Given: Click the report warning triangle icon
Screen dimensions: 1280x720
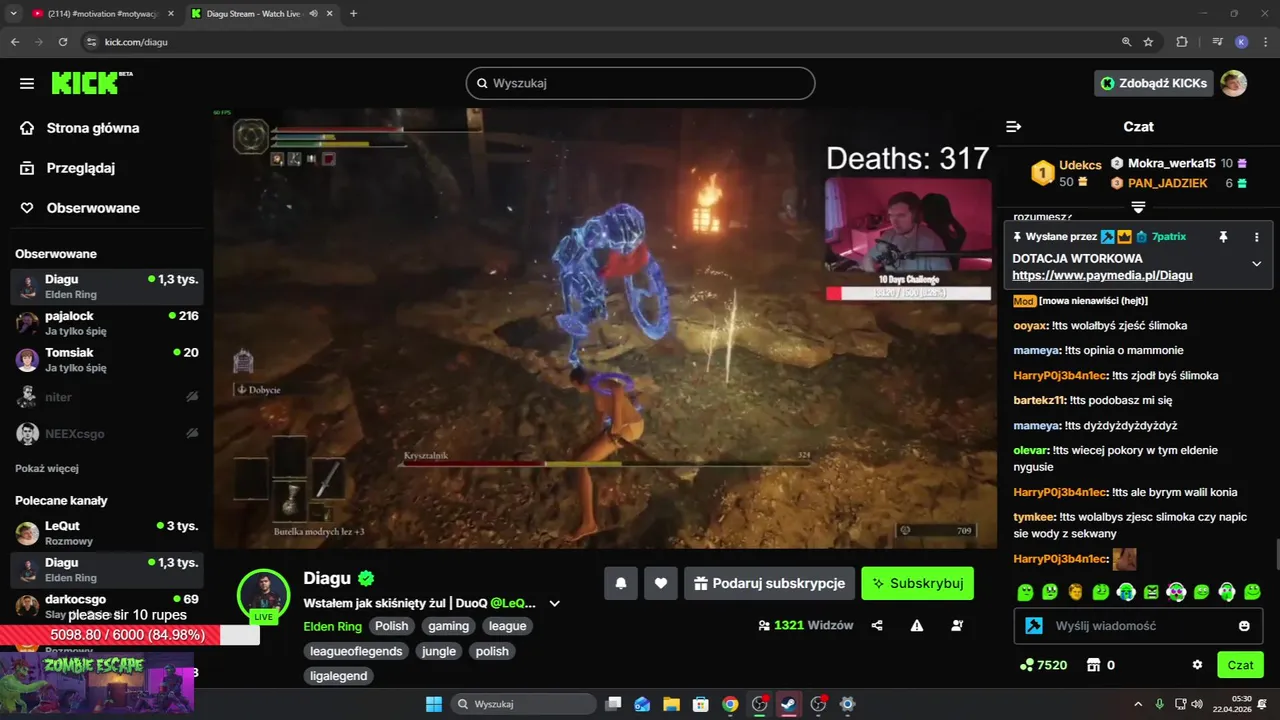Looking at the screenshot, I should click(917, 626).
